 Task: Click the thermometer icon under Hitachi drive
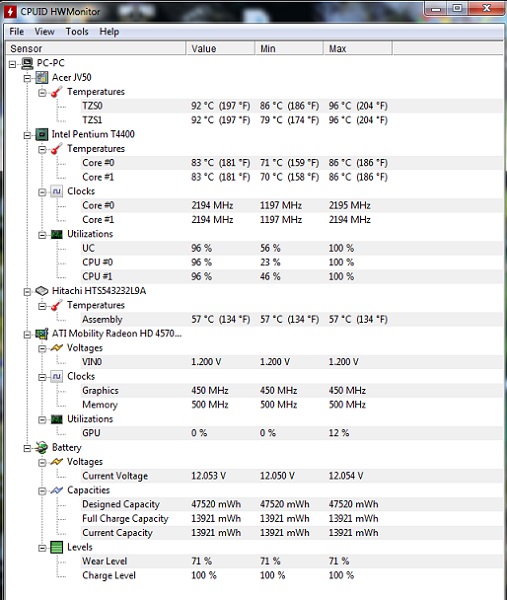pos(57,305)
